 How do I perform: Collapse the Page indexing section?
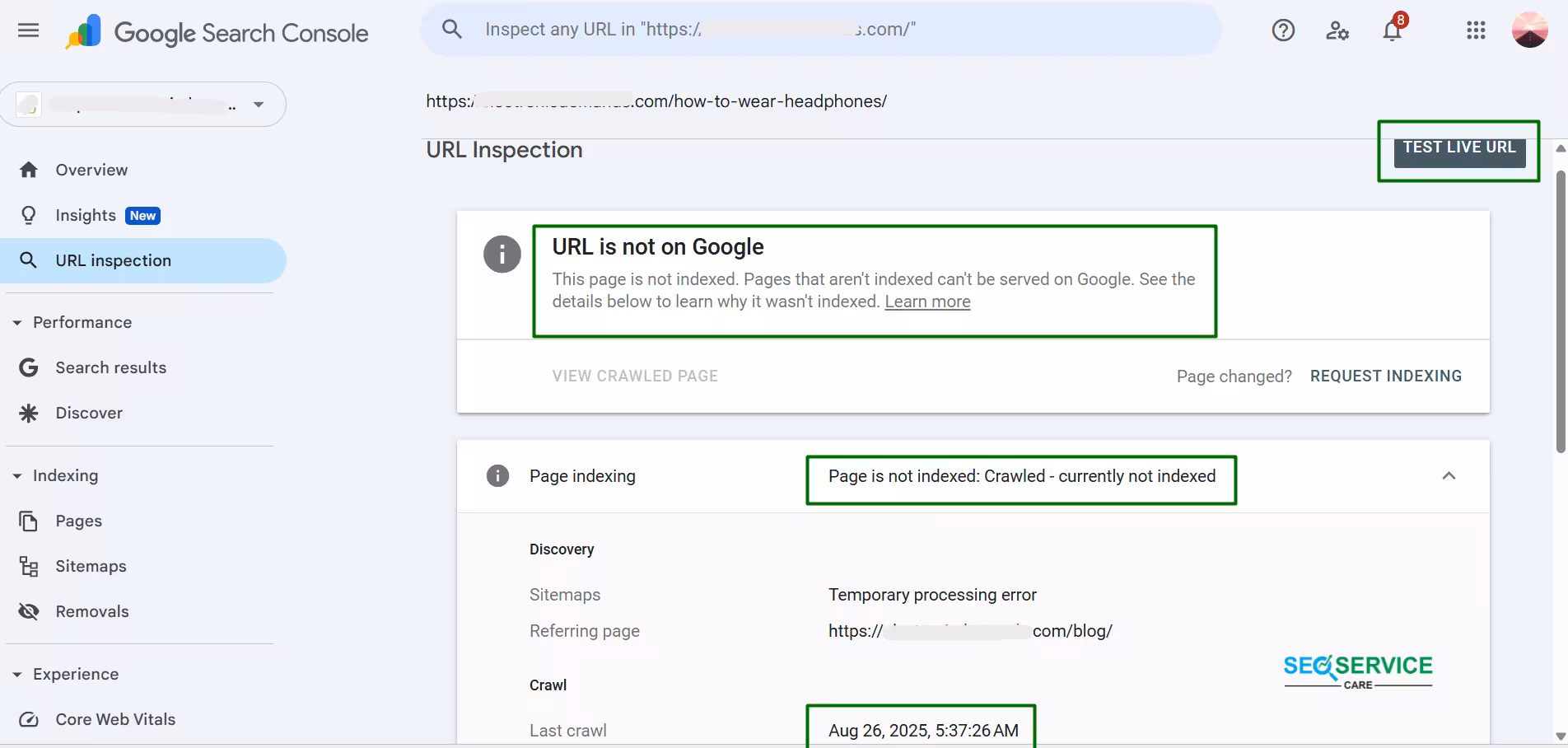click(x=1449, y=476)
